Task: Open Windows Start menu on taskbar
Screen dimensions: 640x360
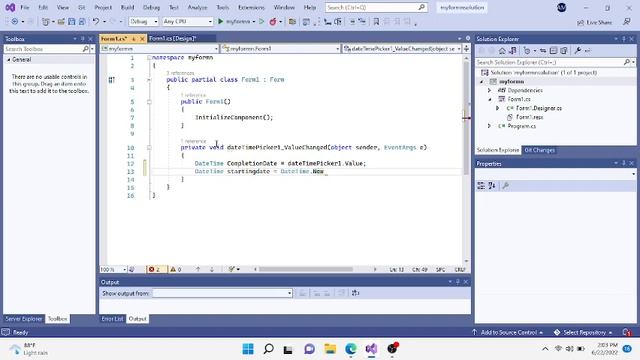Action: (x=248, y=349)
